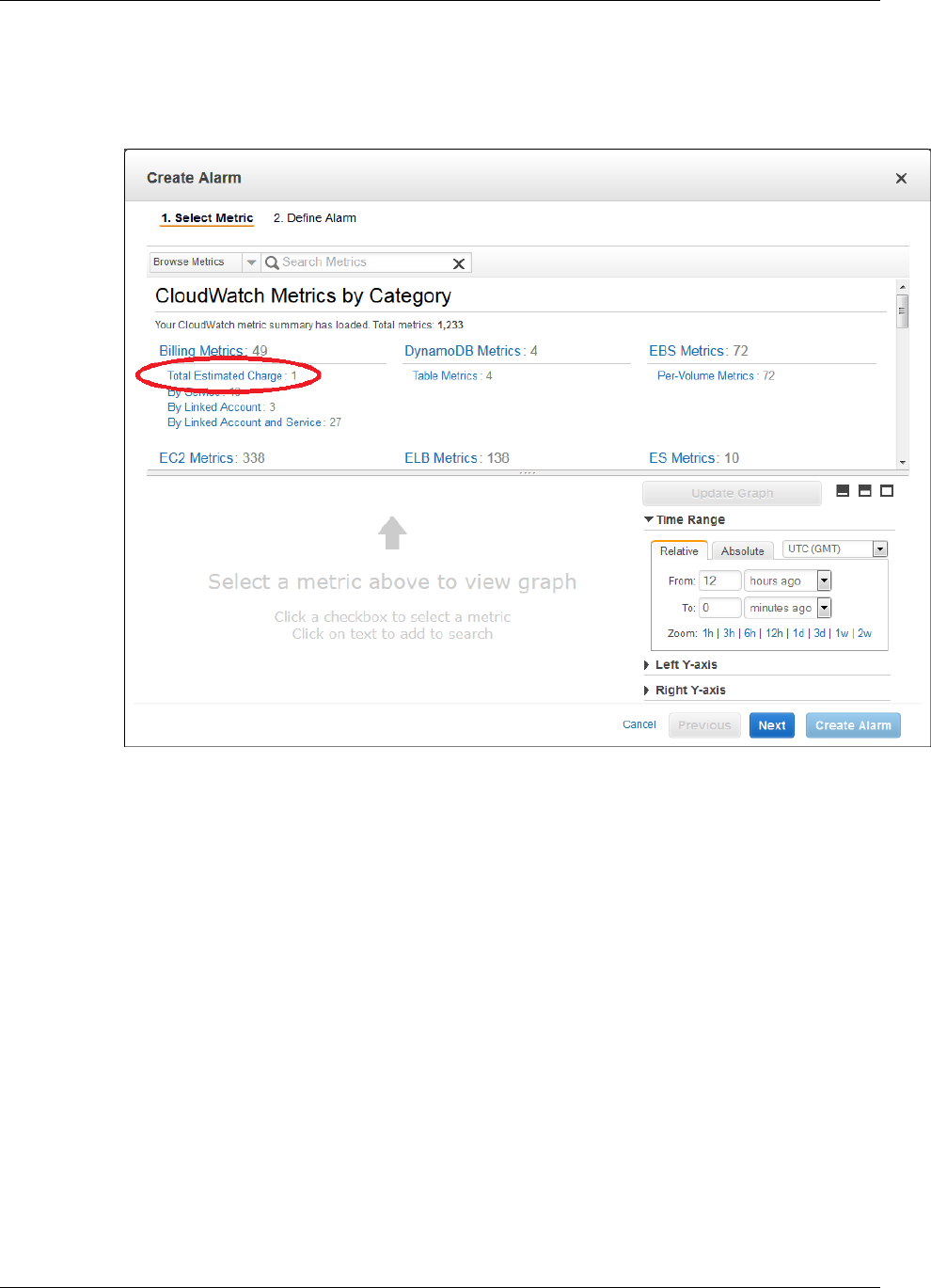
Task: Click the From value field
Action: [719, 580]
